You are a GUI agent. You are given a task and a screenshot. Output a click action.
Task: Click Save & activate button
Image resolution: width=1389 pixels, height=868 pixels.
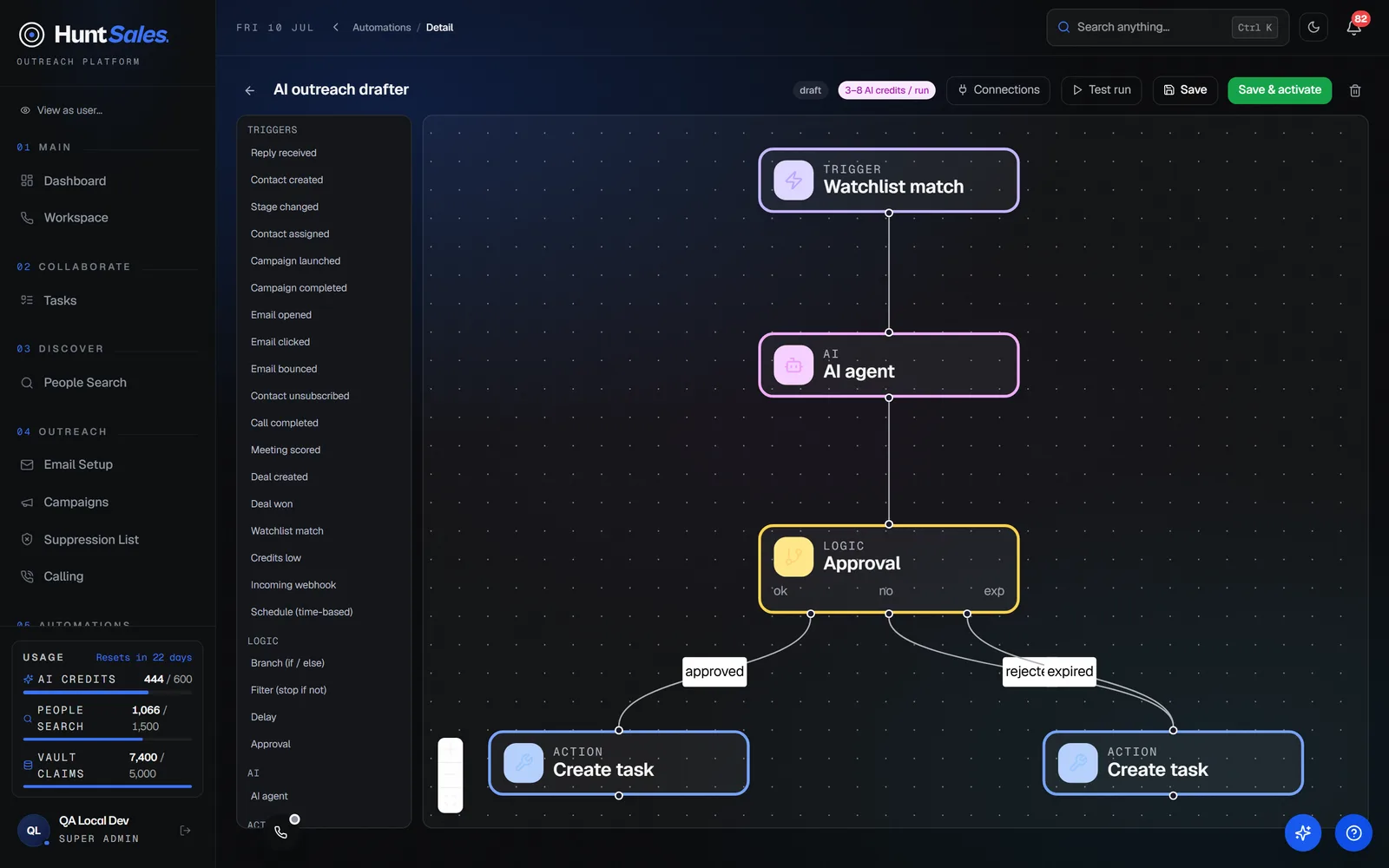(1280, 90)
